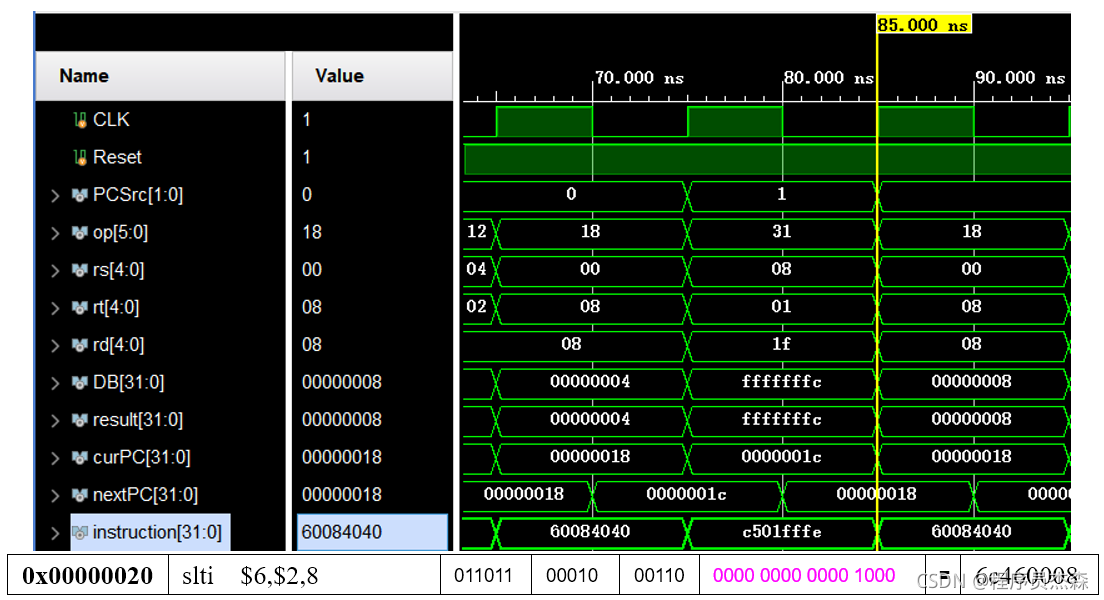Click the 90.000 ns ruler label

pos(1020,77)
